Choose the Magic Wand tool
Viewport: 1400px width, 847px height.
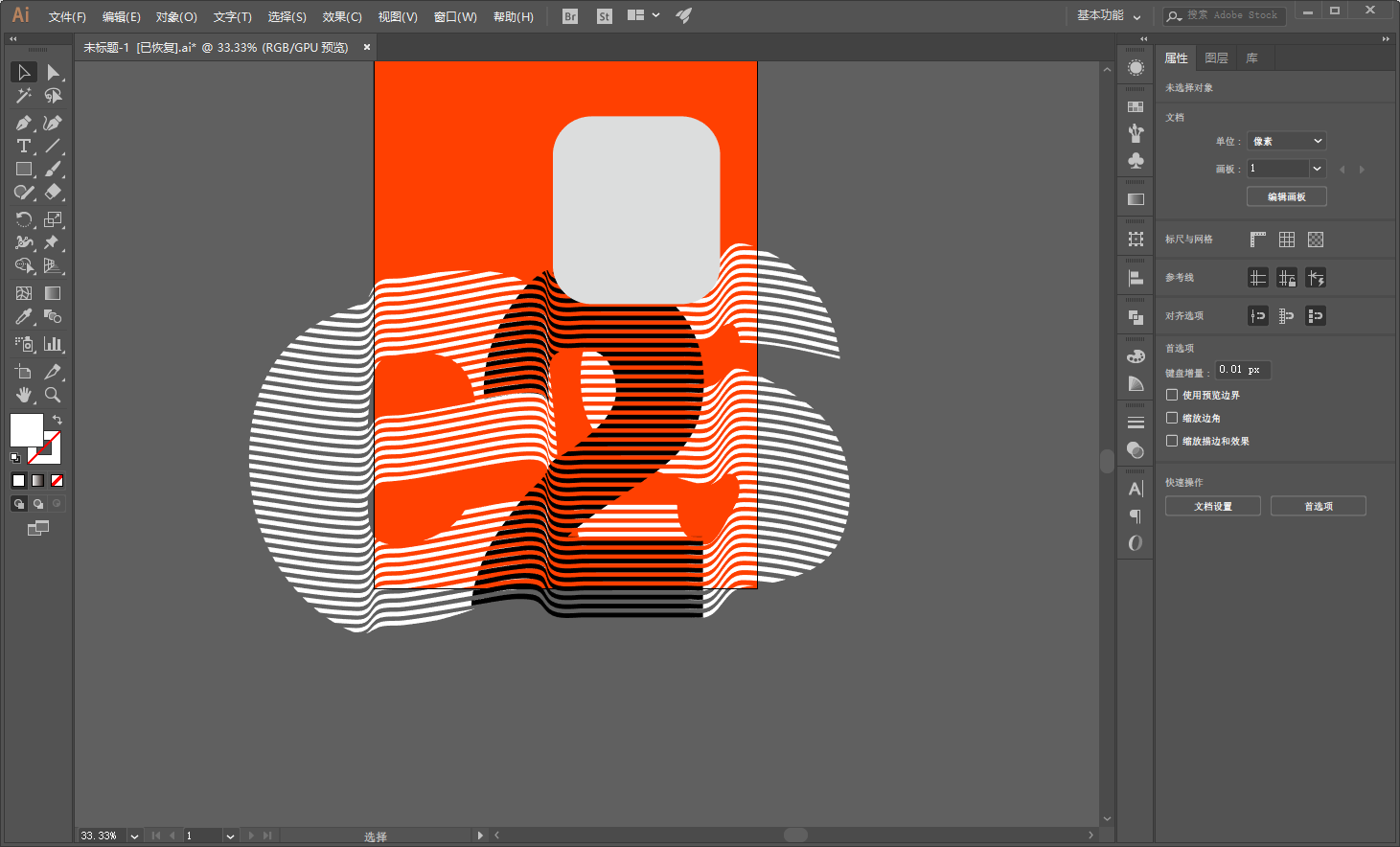[x=24, y=96]
